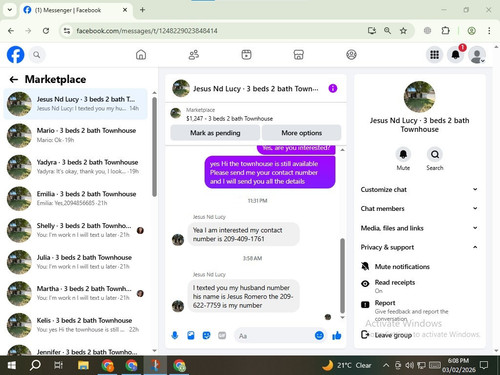Open the $1,247 townhouse listing link
This screenshot has width=500, height=375.
[229, 118]
